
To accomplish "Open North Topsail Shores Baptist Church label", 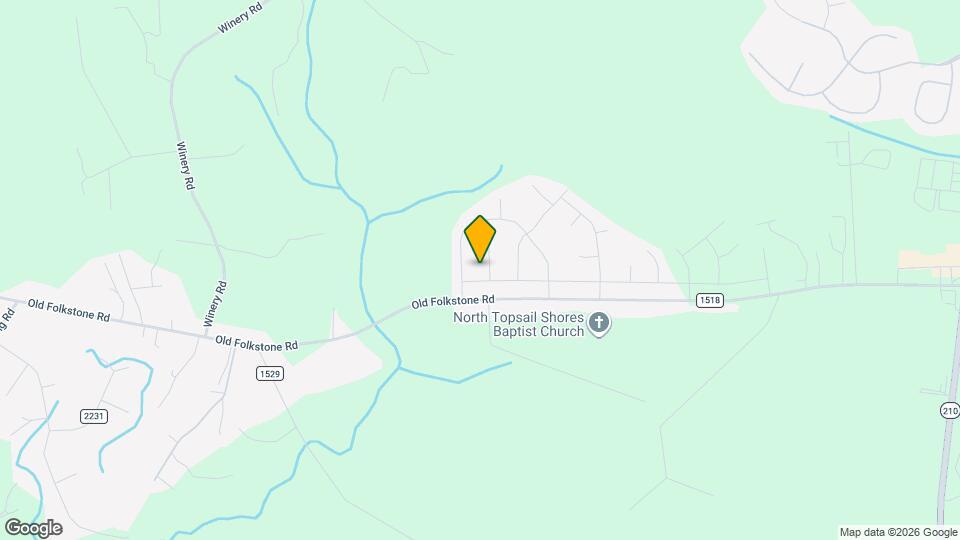I will point(519,324).
